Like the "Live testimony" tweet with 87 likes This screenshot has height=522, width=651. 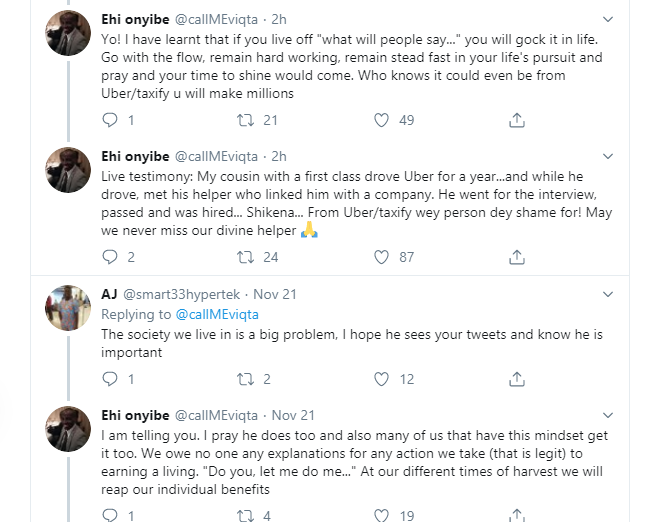[x=380, y=257]
